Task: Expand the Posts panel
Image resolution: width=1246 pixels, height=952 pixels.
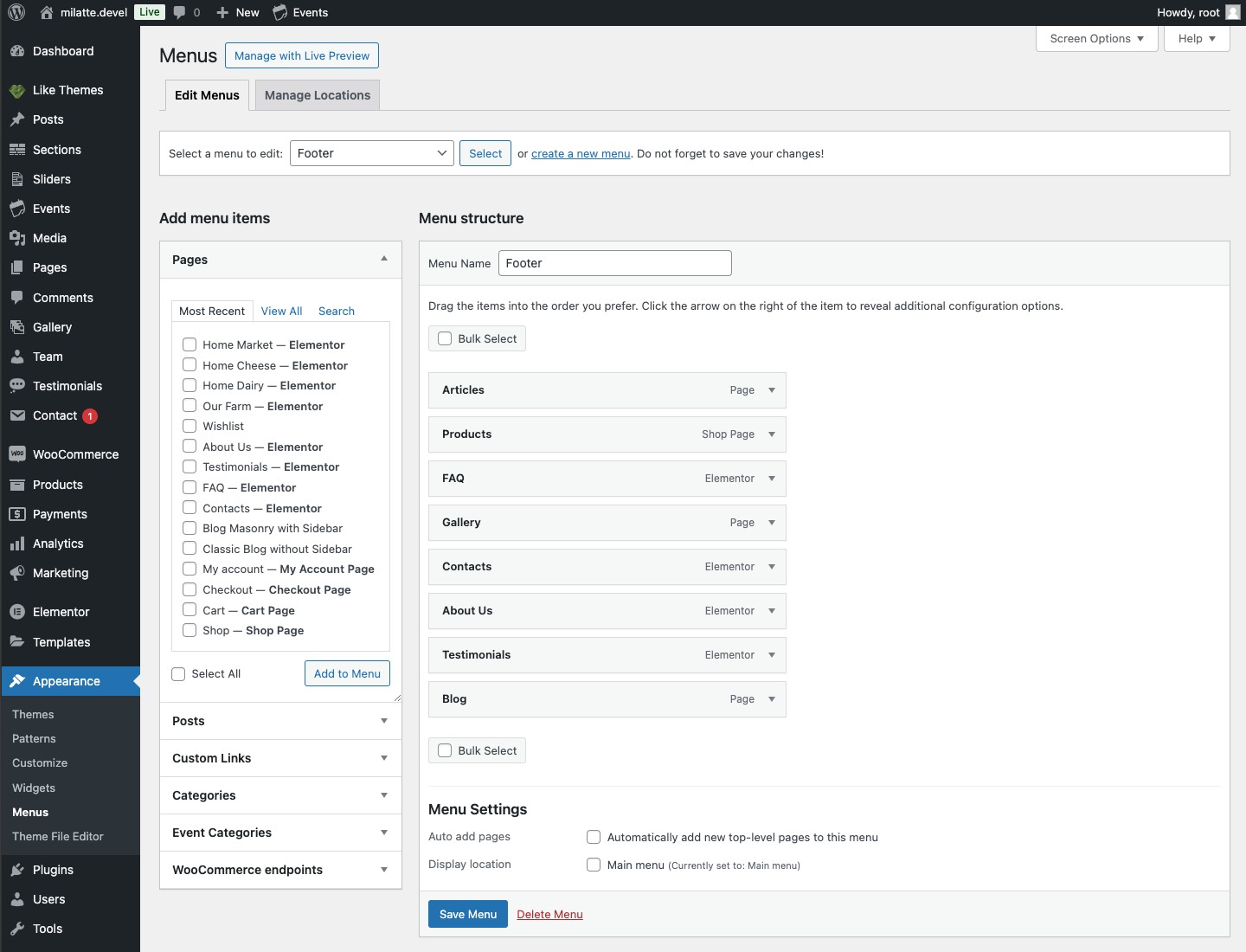Action: click(x=384, y=721)
